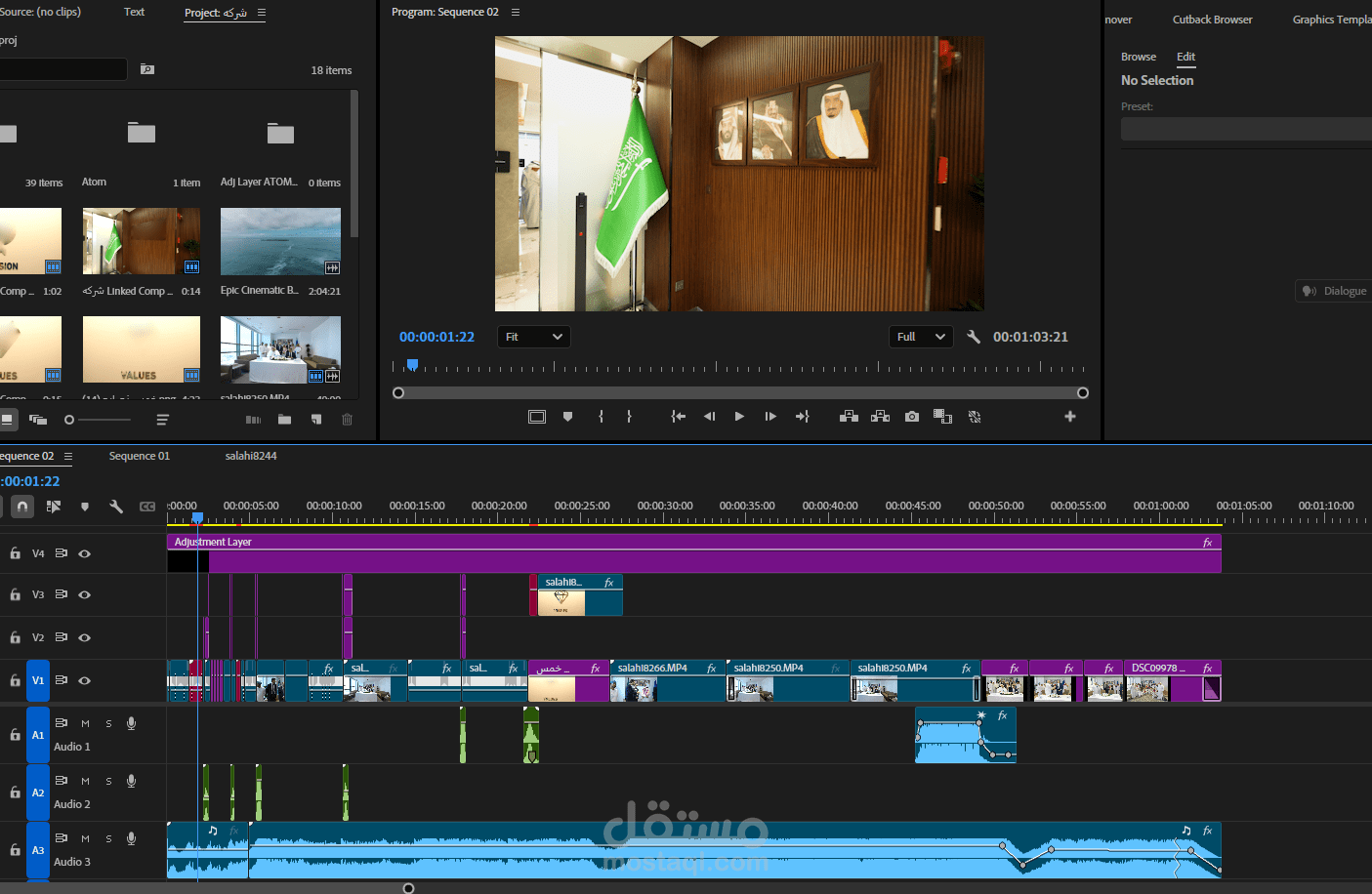Open Program Sequence 02 panel menu
The height and width of the screenshot is (894, 1372).
[x=516, y=12]
